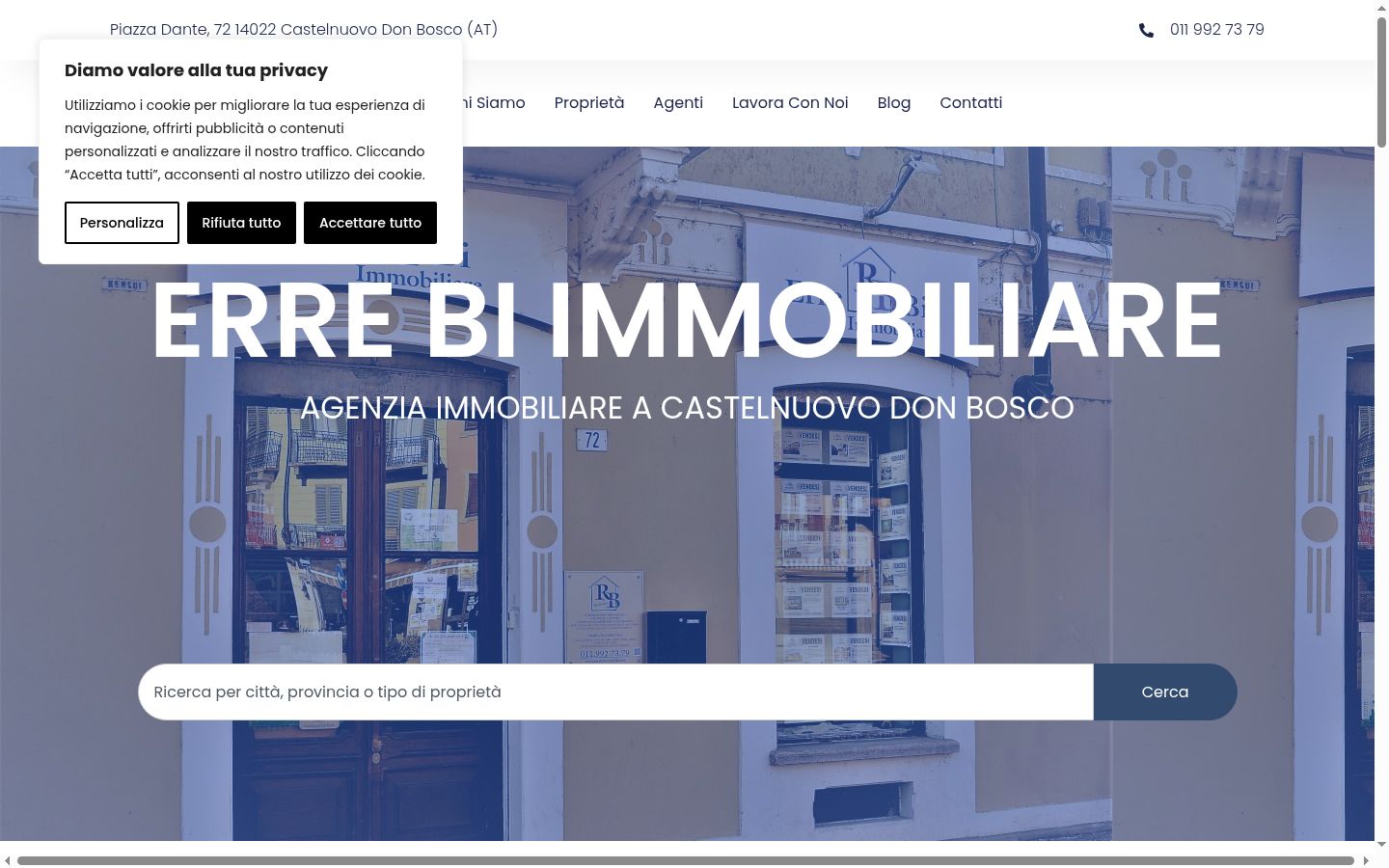Viewport: 1389px width, 868px height.
Task: Open the Contatti page
Action: (970, 103)
